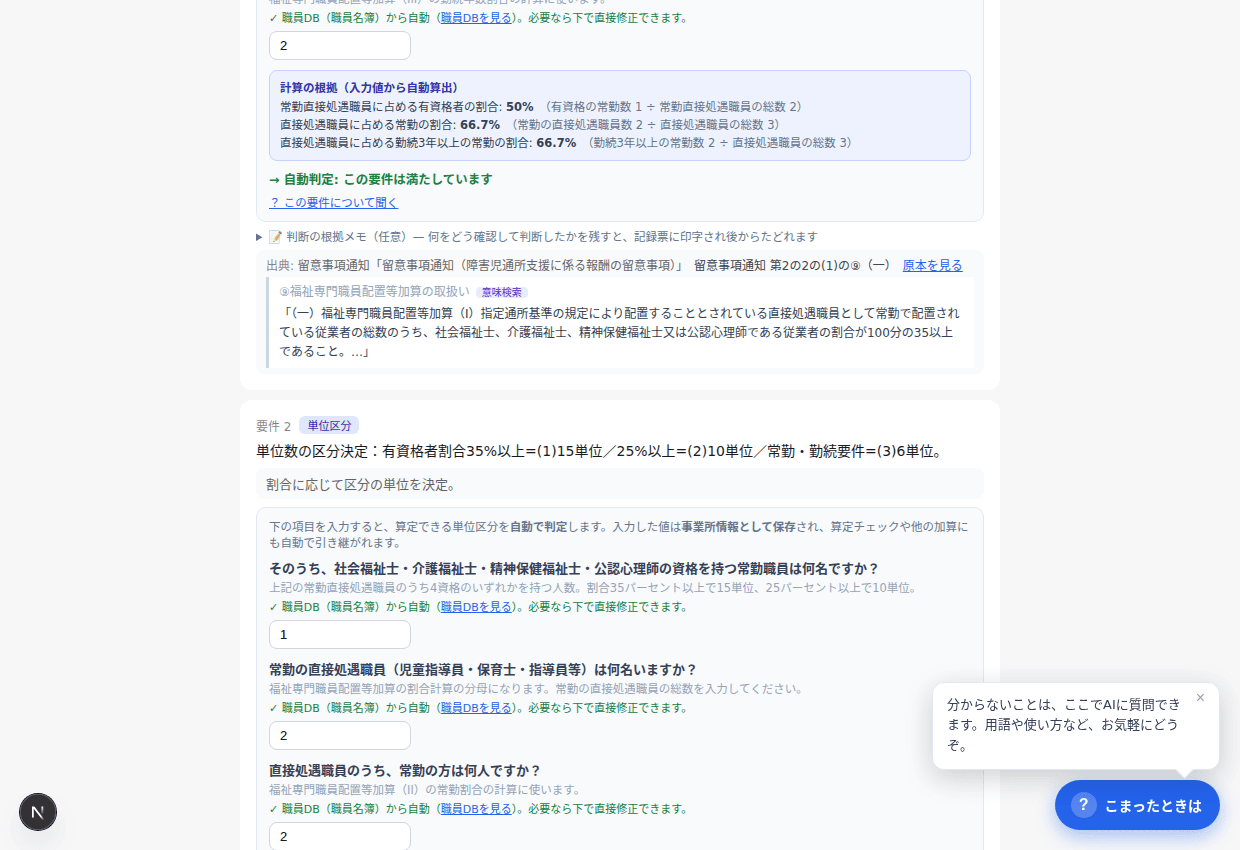Open the こまったときは help button
Viewport: 1240px width, 850px height.
click(1137, 805)
